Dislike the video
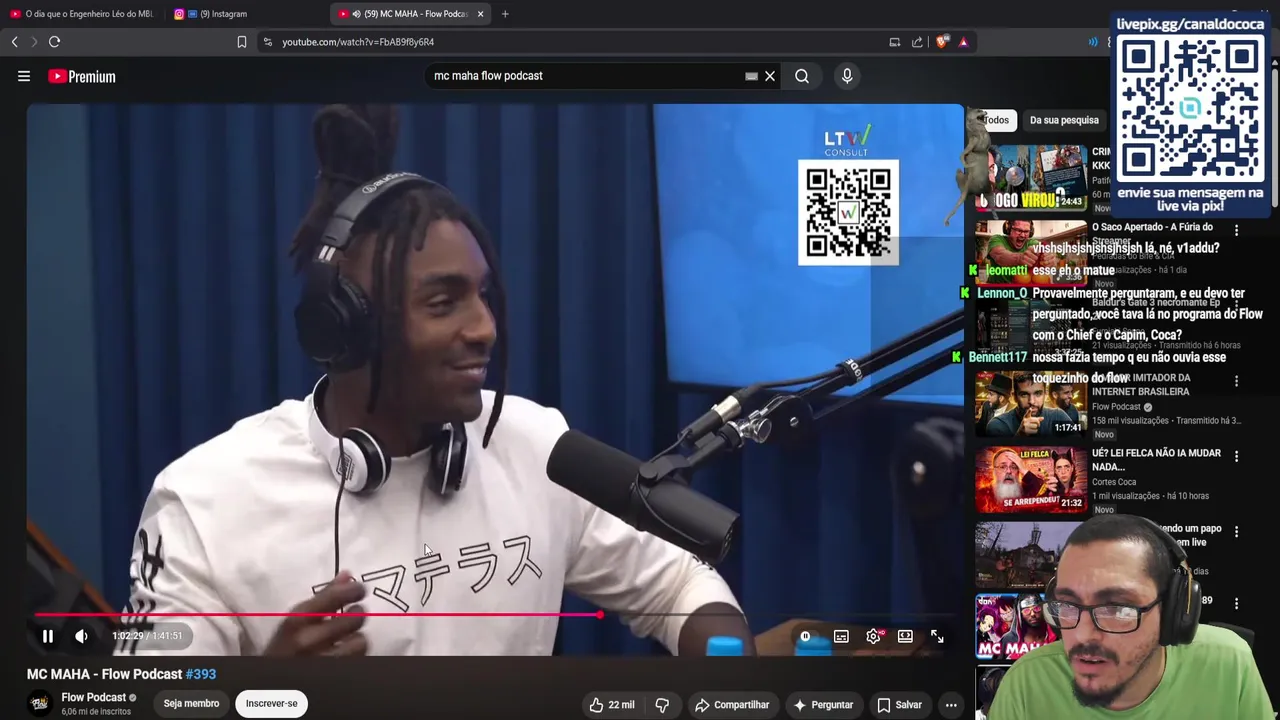Screen dimensions: 1280x720 pyautogui.click(x=662, y=705)
